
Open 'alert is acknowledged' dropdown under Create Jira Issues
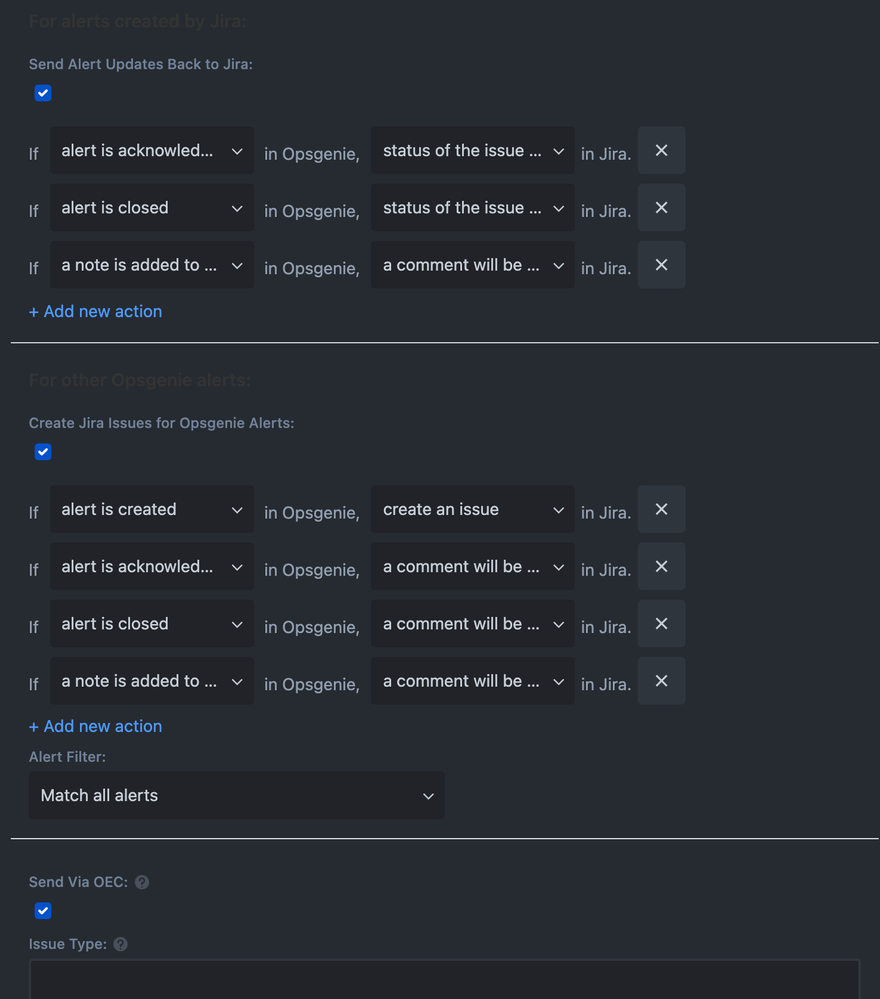coord(152,566)
